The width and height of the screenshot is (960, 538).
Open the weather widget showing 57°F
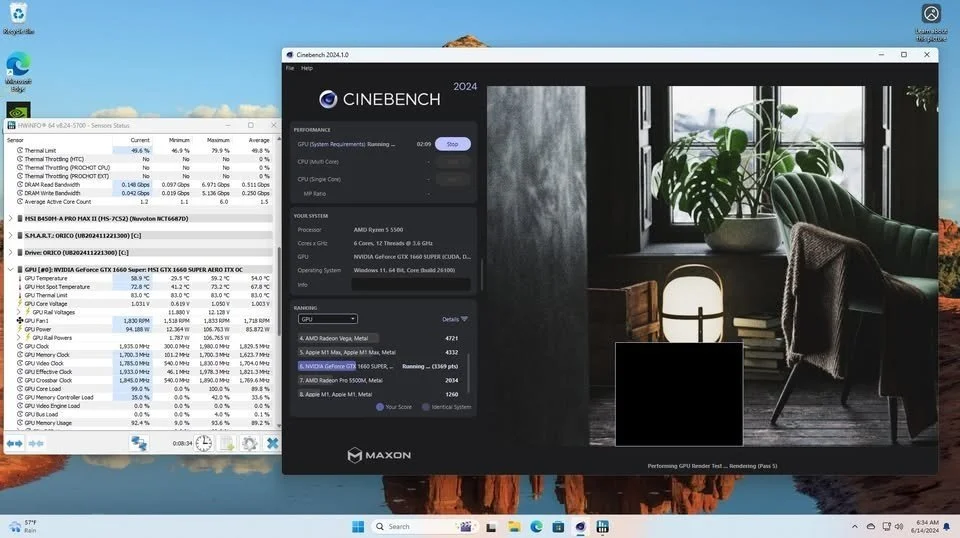[23, 526]
